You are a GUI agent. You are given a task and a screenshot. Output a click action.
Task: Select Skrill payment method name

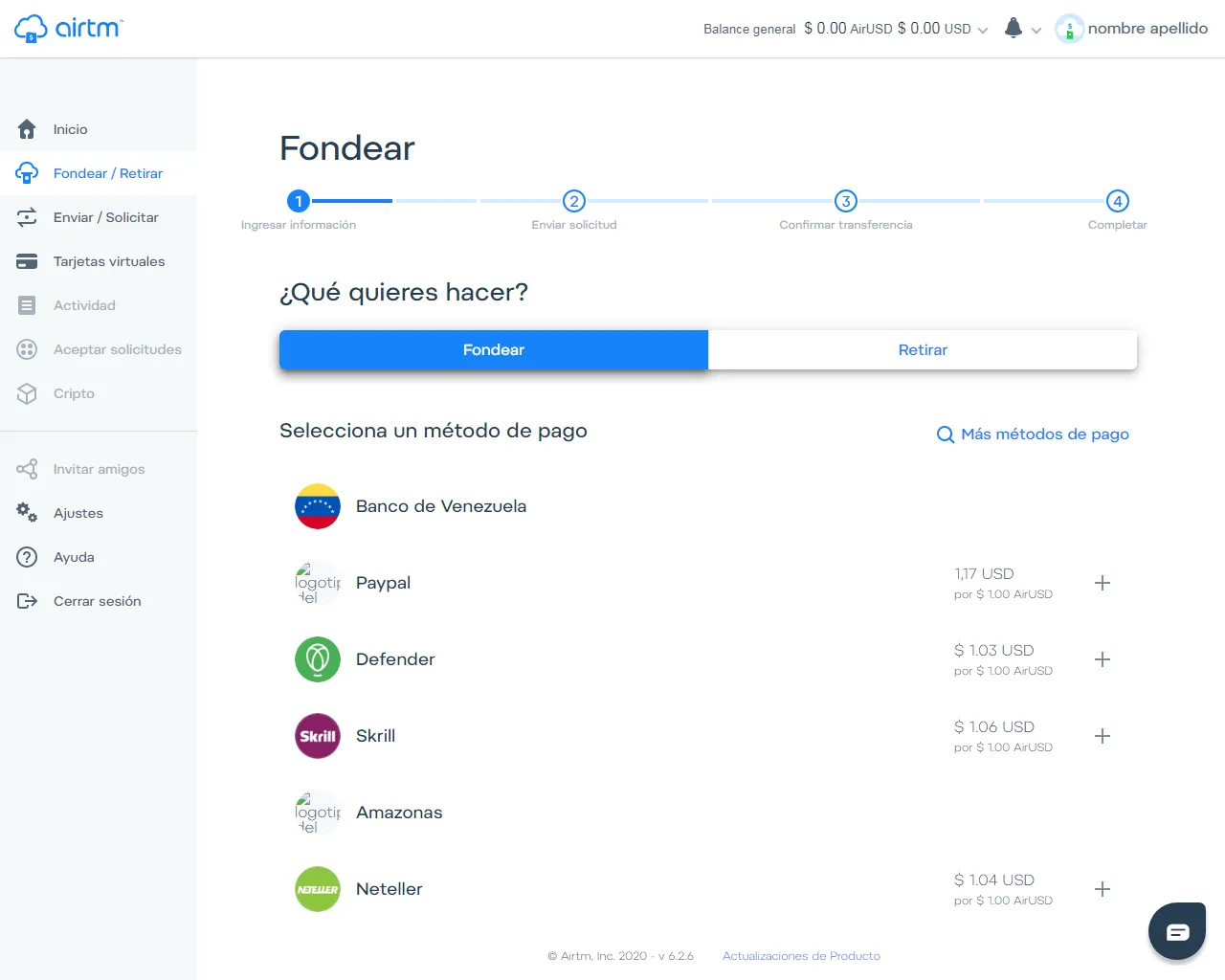[375, 736]
